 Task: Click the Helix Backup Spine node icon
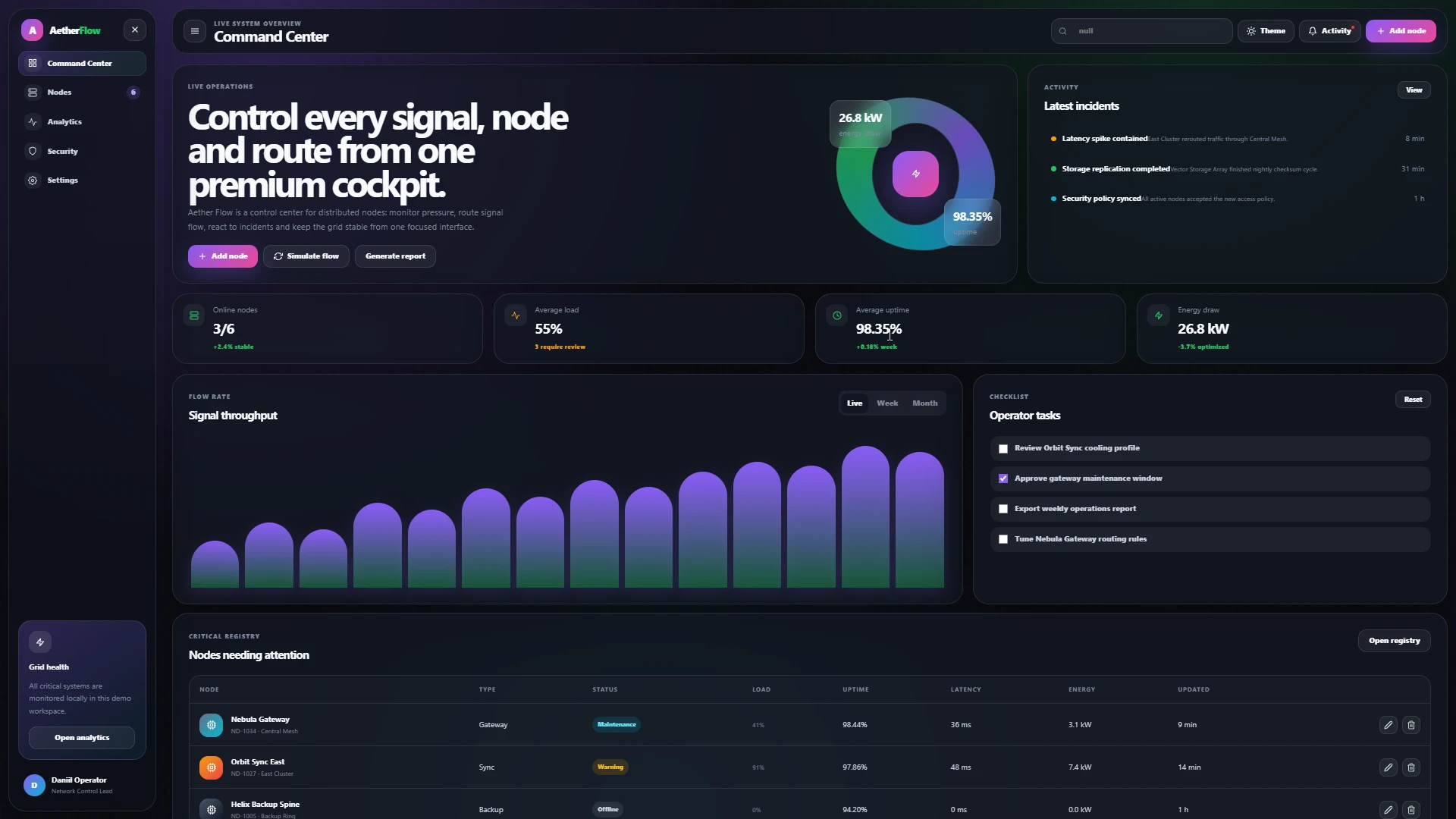212,810
